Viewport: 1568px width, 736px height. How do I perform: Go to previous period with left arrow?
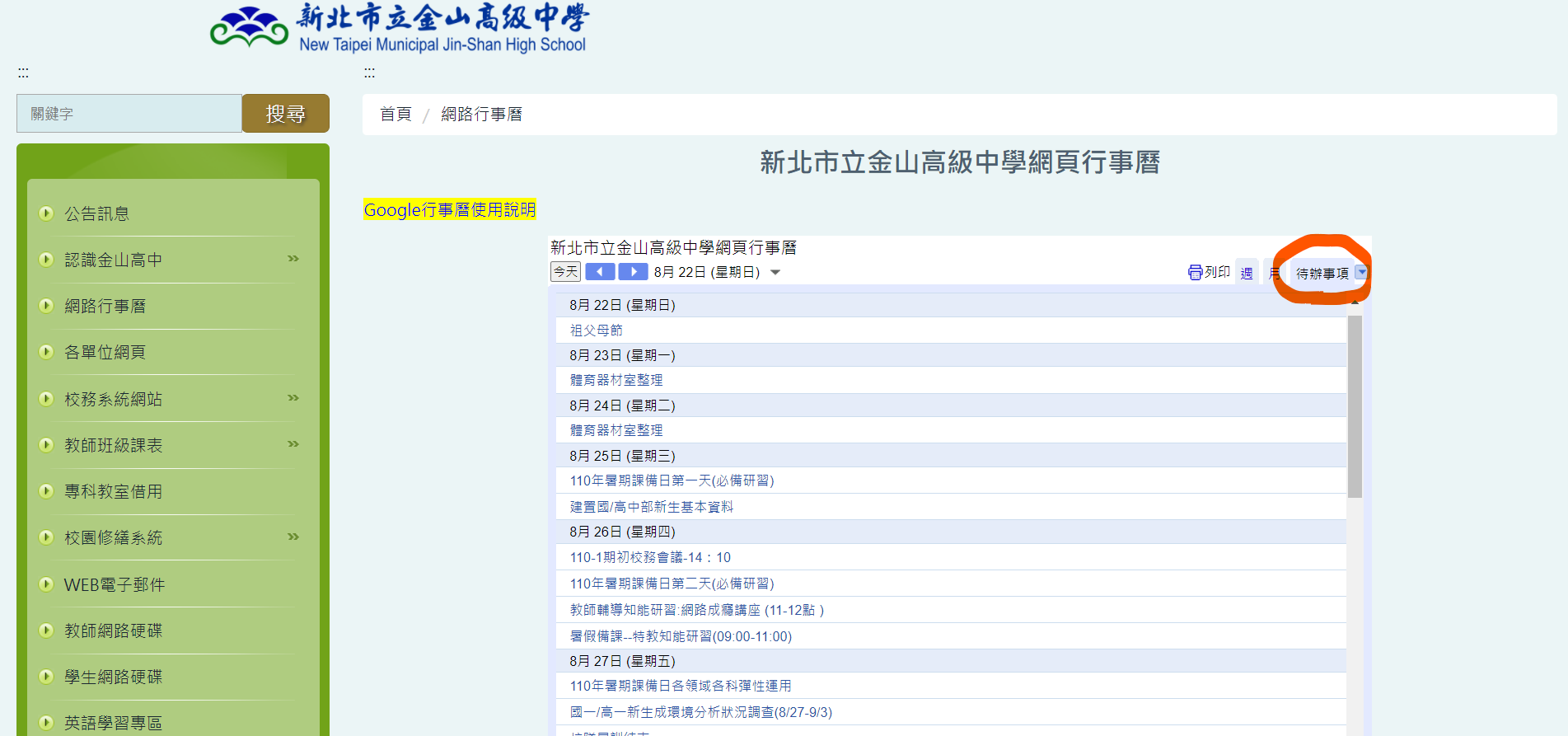[x=600, y=272]
